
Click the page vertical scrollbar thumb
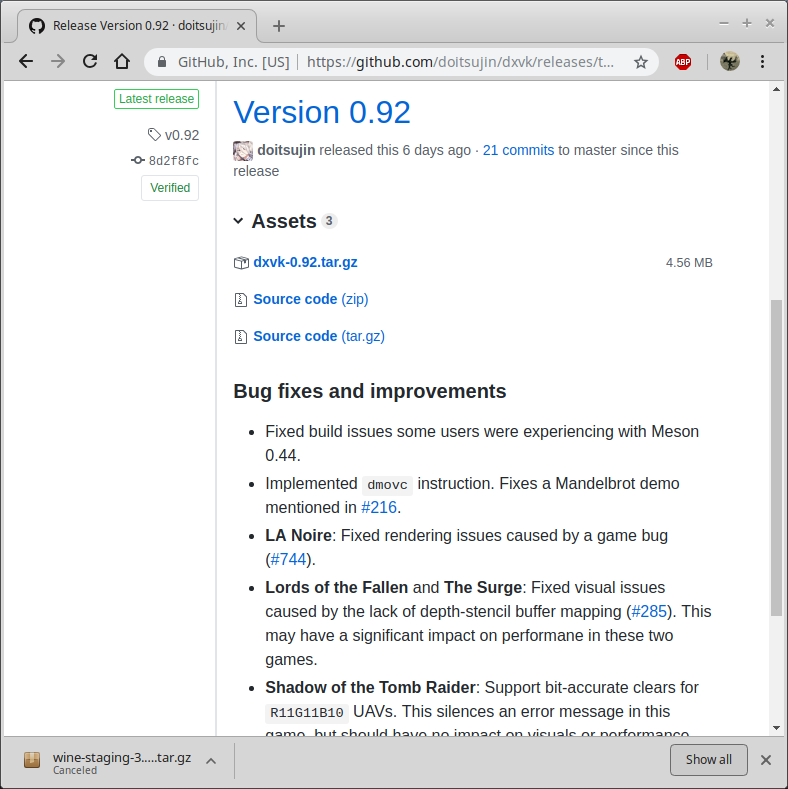point(776,457)
